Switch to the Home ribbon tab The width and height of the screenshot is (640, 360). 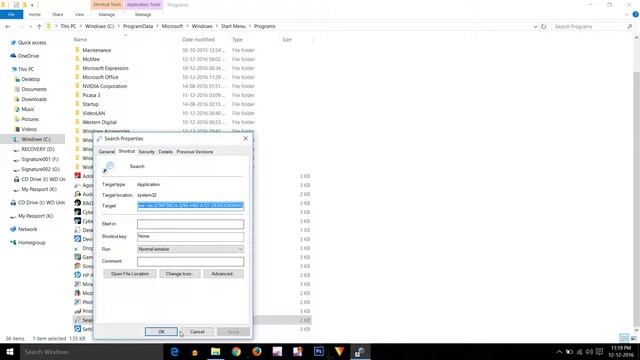pyautogui.click(x=35, y=14)
